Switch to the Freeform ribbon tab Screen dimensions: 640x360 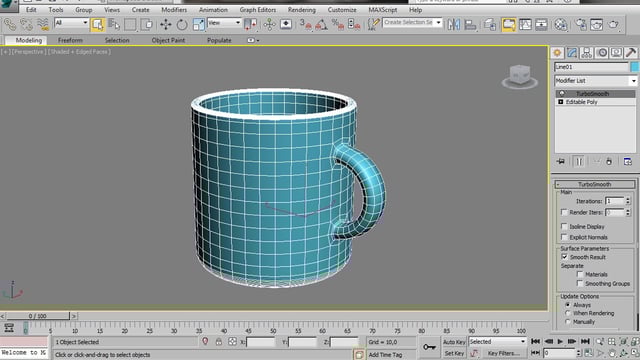tap(70, 40)
